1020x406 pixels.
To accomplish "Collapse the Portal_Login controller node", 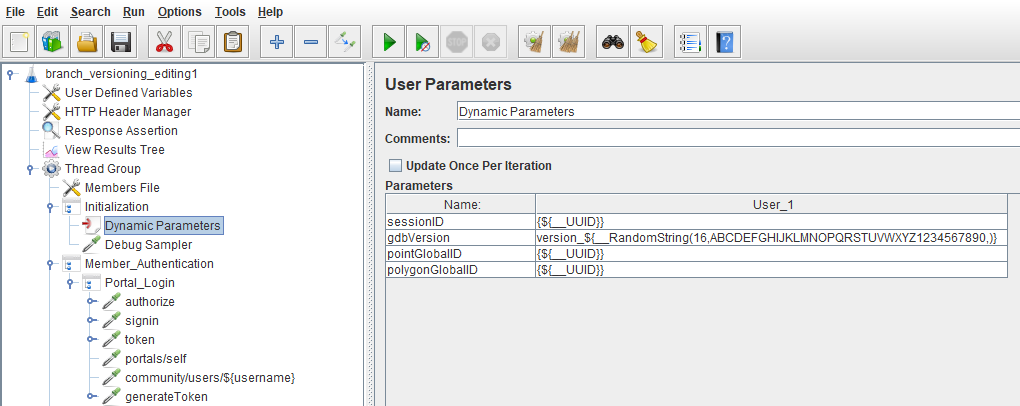I will [x=71, y=283].
